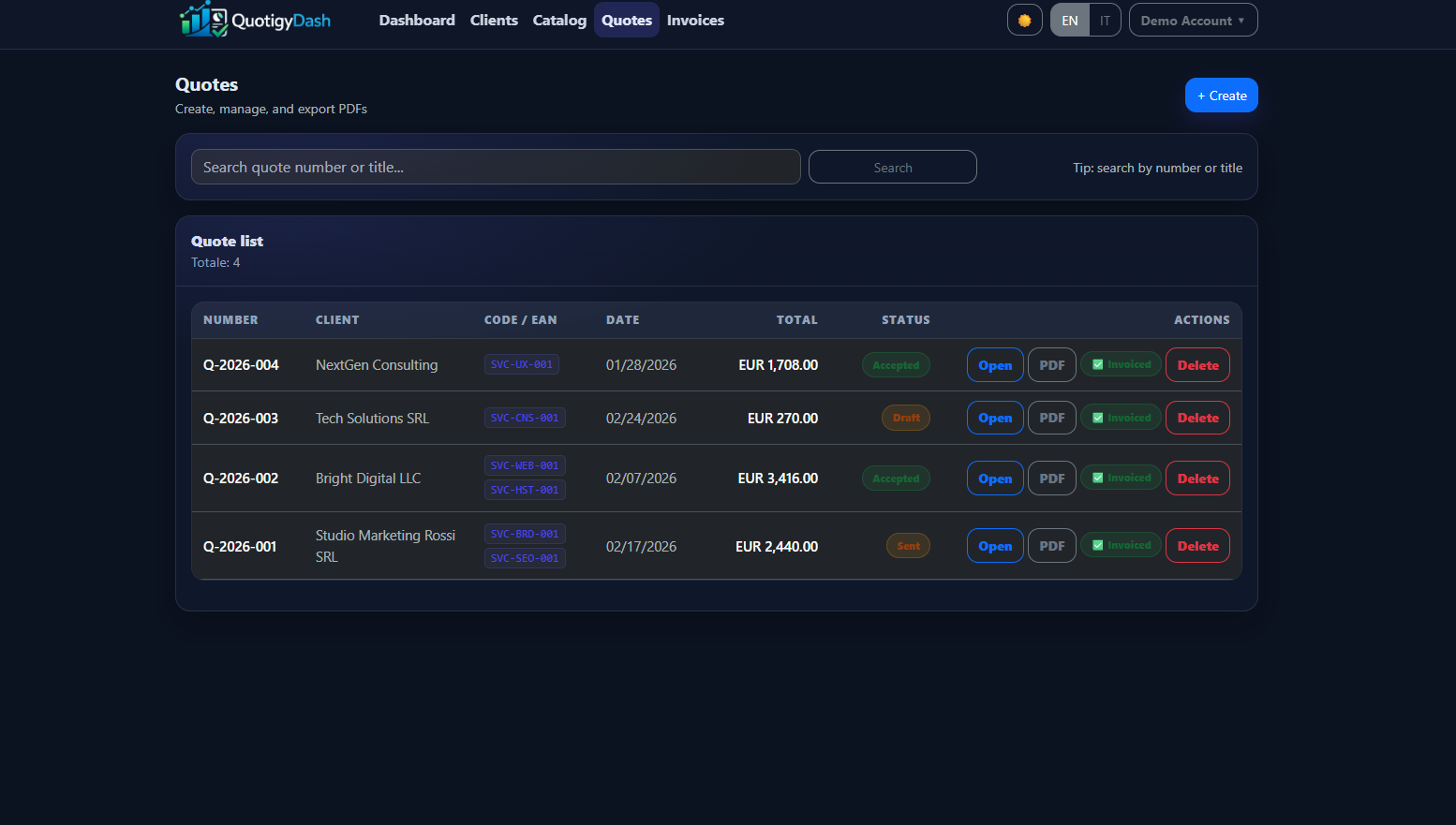
Task: Click the SVC-SEO-001 code tag
Action: (x=525, y=558)
